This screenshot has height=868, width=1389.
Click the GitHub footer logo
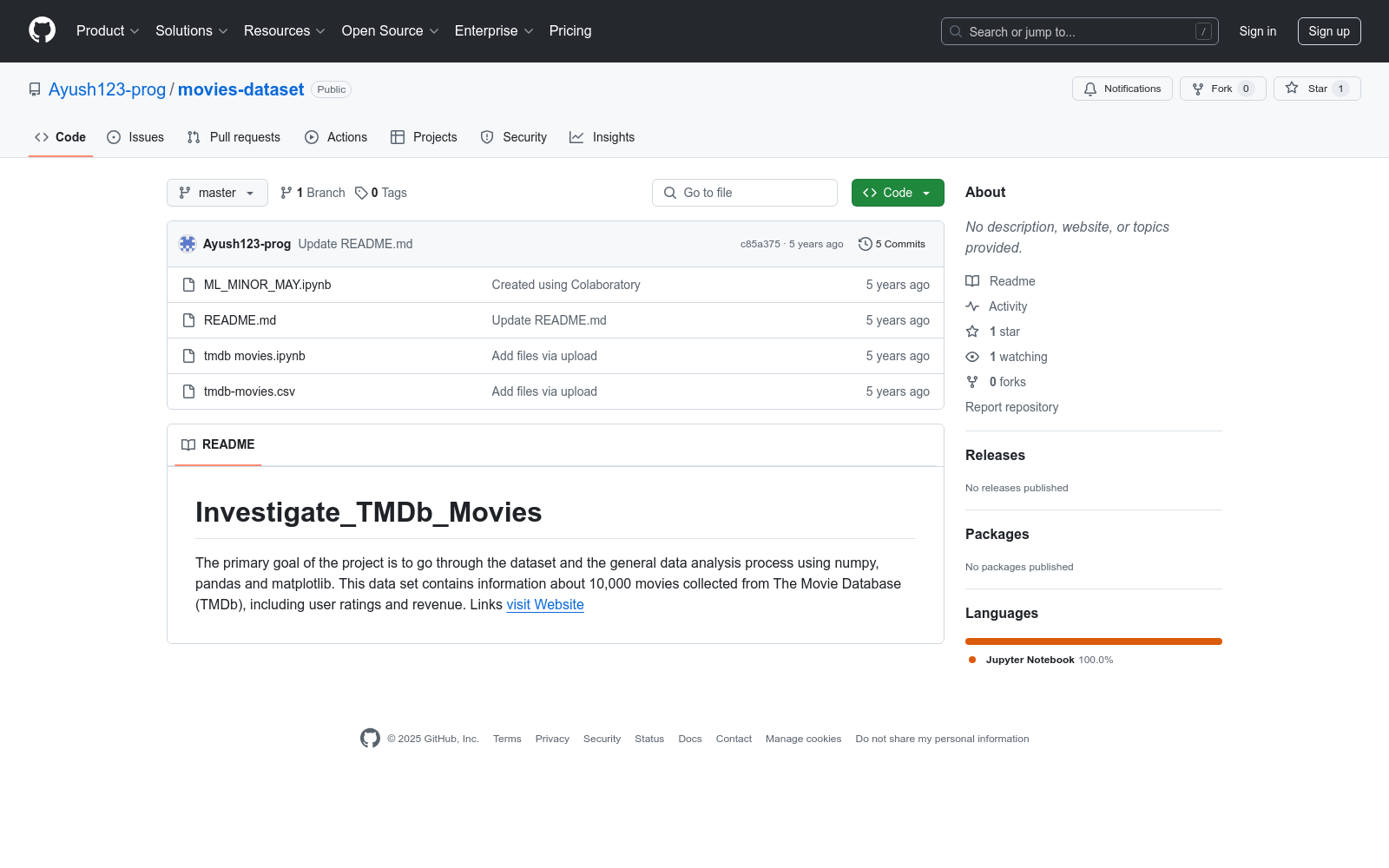(370, 739)
